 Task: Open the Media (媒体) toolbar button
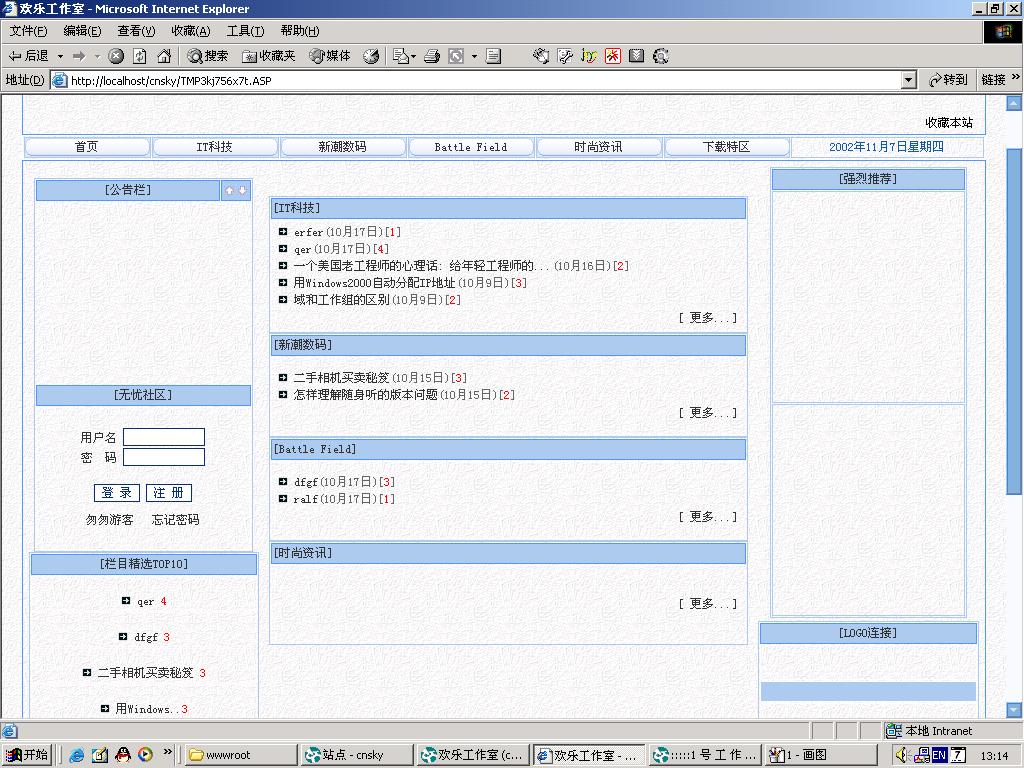pos(330,56)
